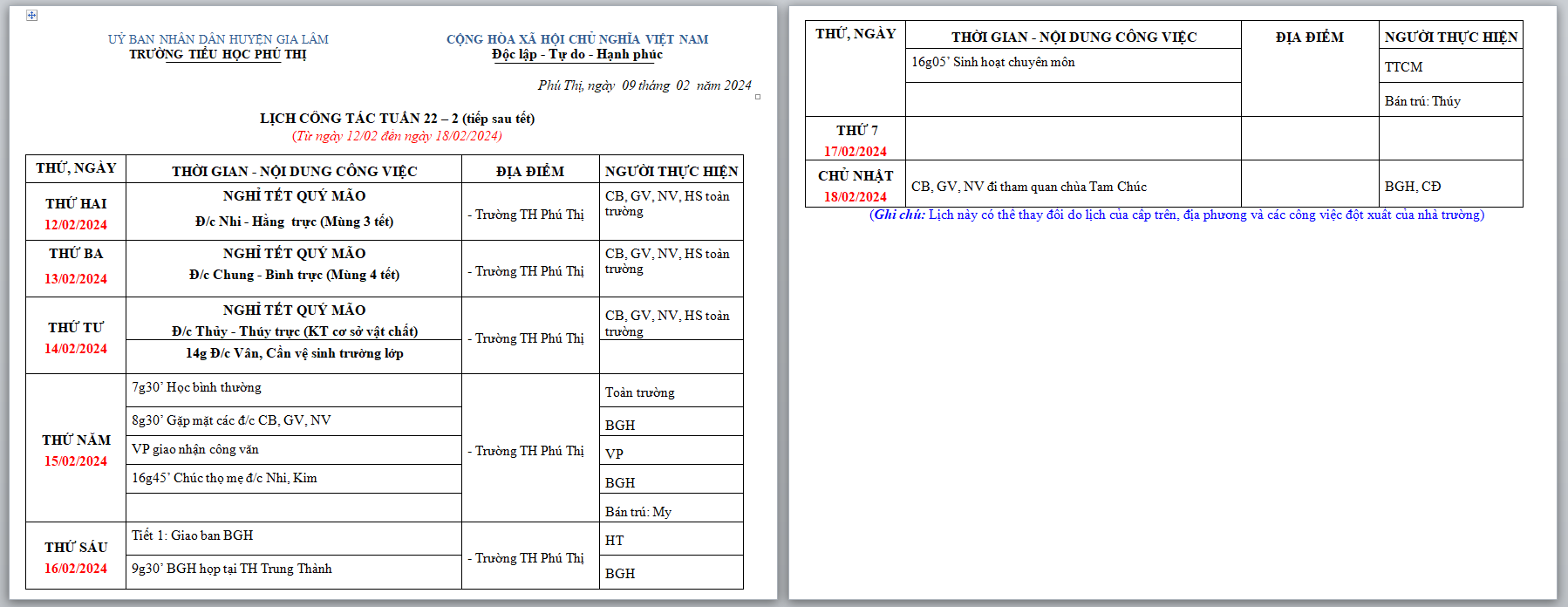Image resolution: width=1568 pixels, height=607 pixels.
Task: Click the red date 13/02/2024
Action: pos(76,279)
